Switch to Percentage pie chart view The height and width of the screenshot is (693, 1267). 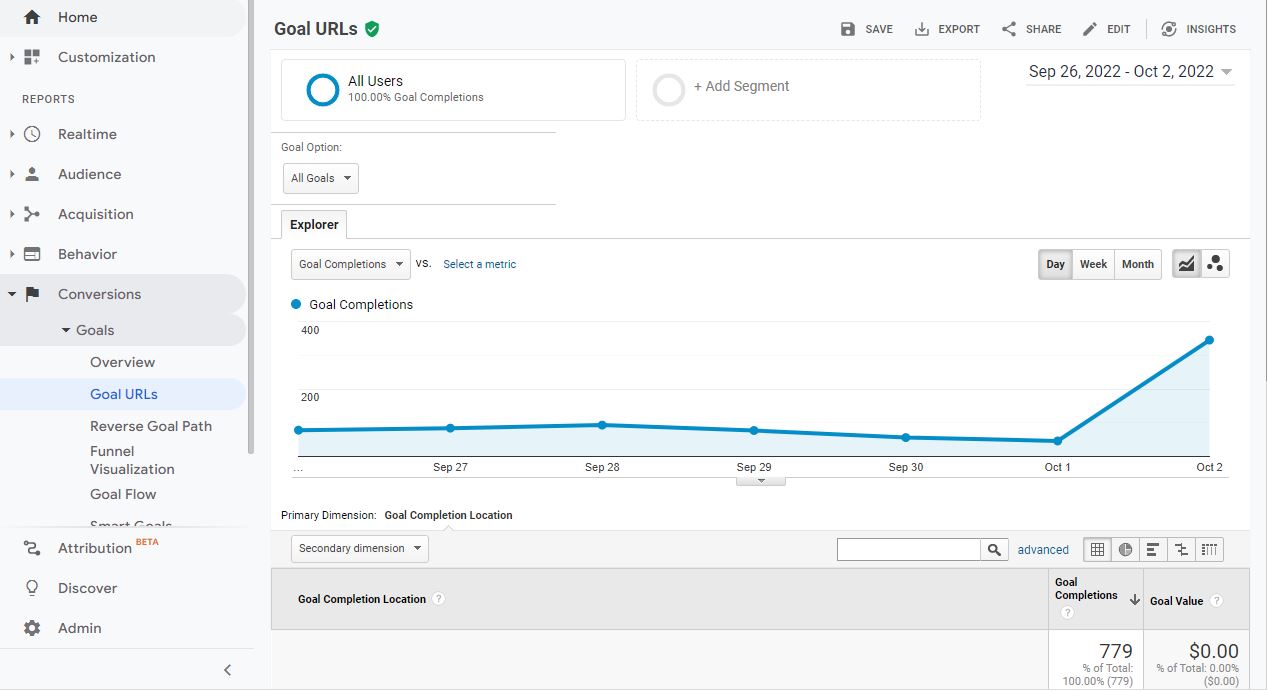tap(1125, 549)
